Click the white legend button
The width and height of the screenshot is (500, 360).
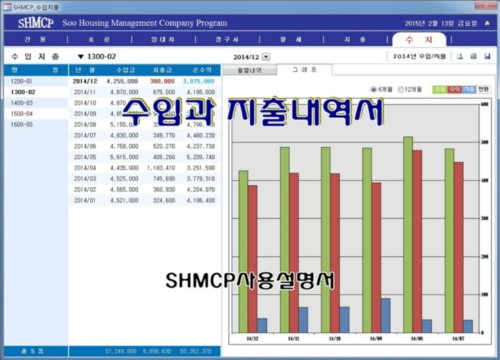tap(483, 89)
